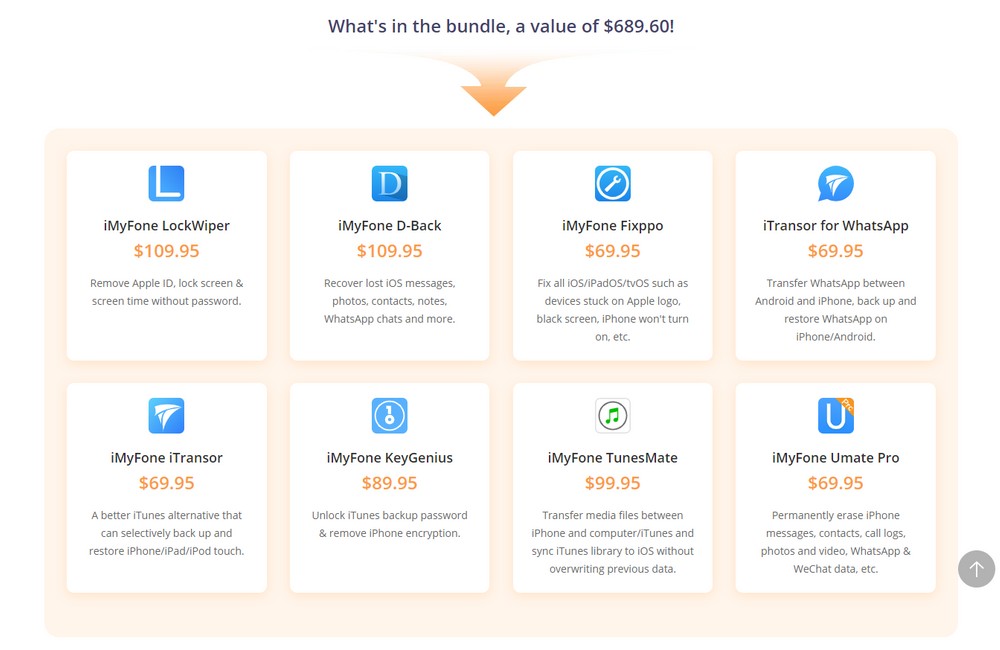The width and height of the screenshot is (1000, 650).
Task: Select the iMyFone Fixppo product name
Action: [612, 226]
